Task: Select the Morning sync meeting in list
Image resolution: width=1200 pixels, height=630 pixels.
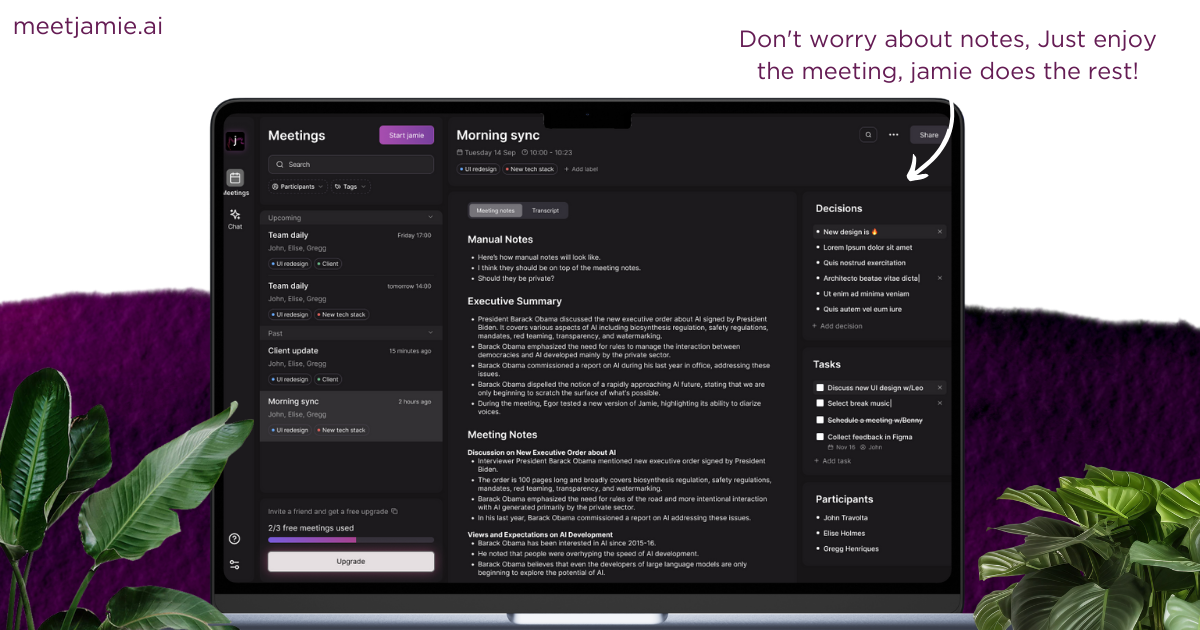Action: tap(351, 416)
